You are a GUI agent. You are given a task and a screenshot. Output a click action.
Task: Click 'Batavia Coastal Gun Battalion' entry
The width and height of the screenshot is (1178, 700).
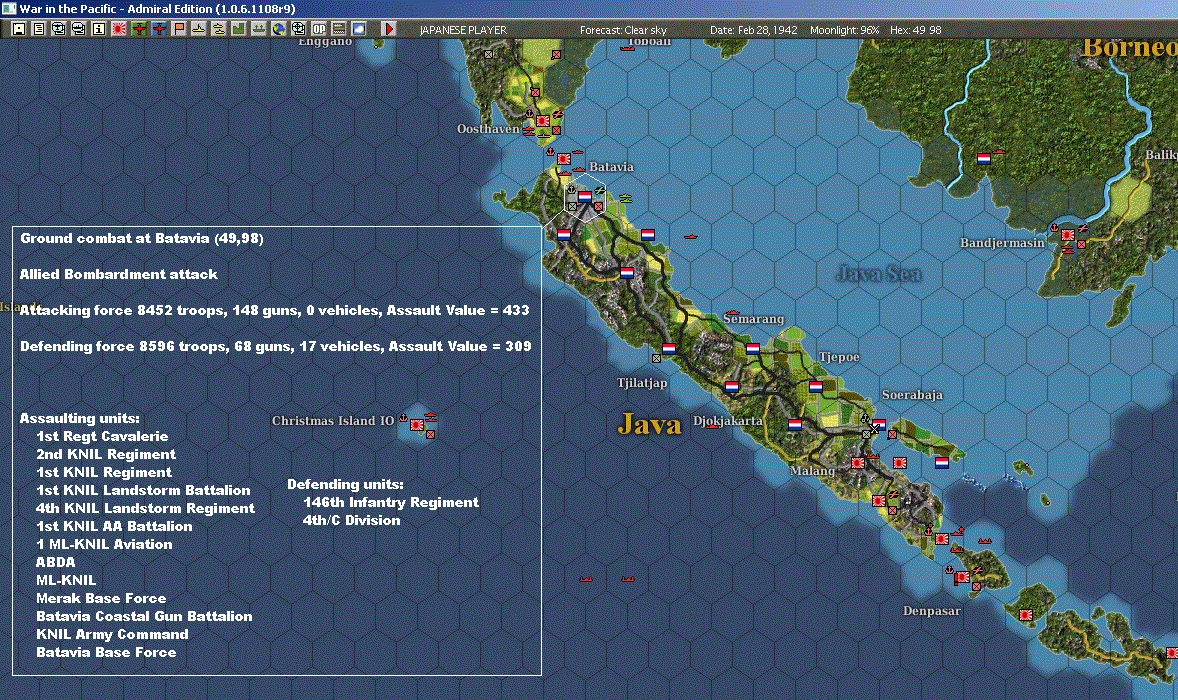pyautogui.click(x=144, y=617)
